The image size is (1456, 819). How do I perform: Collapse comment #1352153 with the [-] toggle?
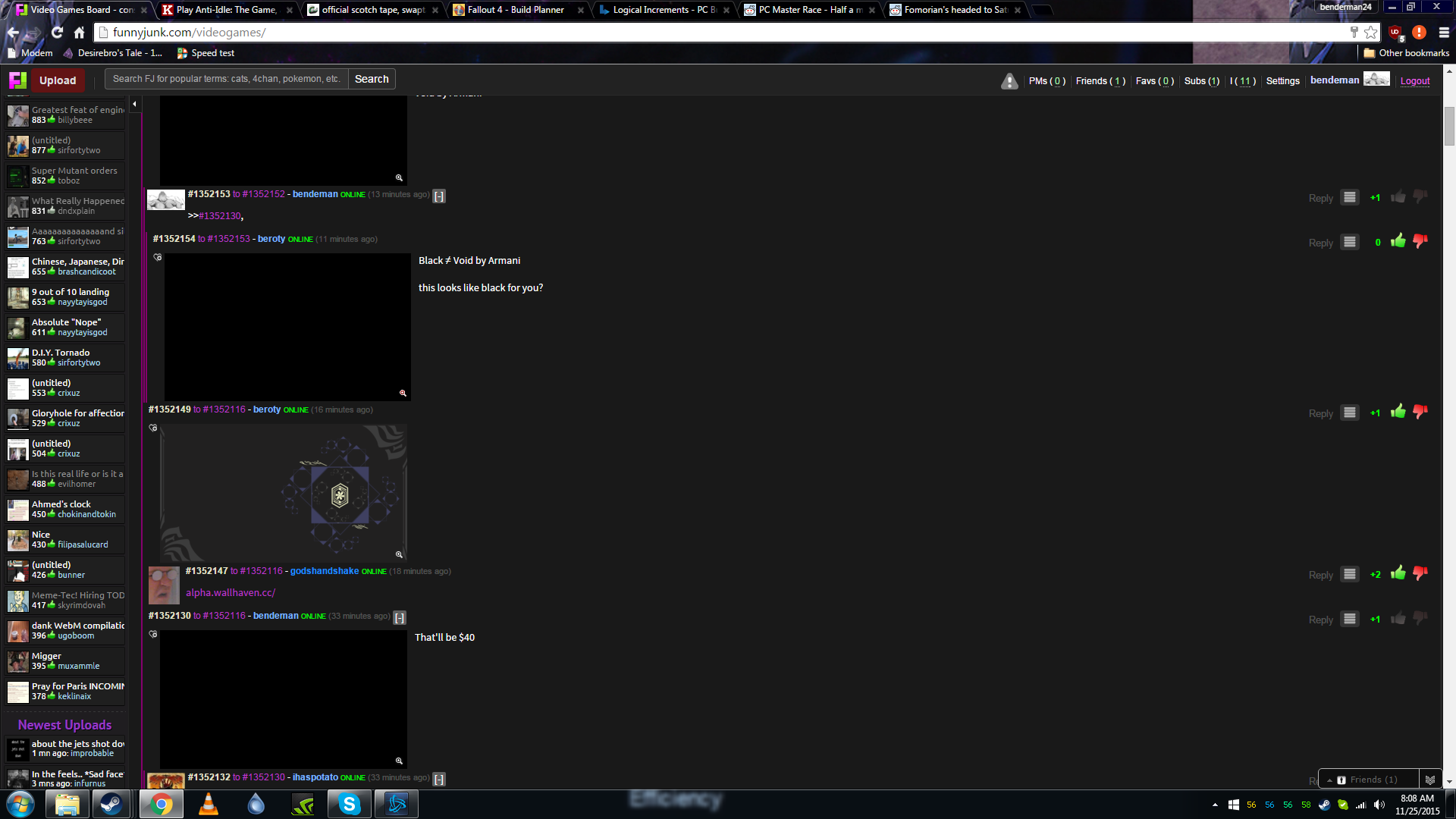point(439,196)
